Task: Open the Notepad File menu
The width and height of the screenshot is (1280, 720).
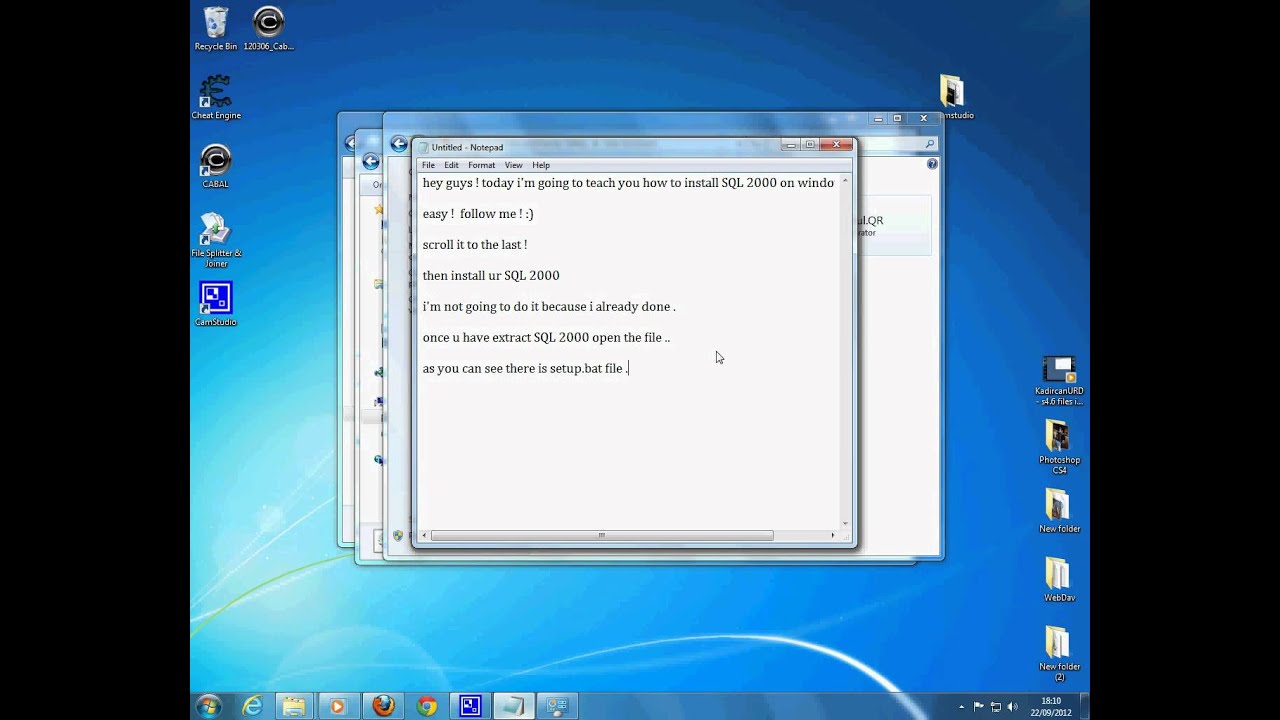Action: click(x=428, y=165)
